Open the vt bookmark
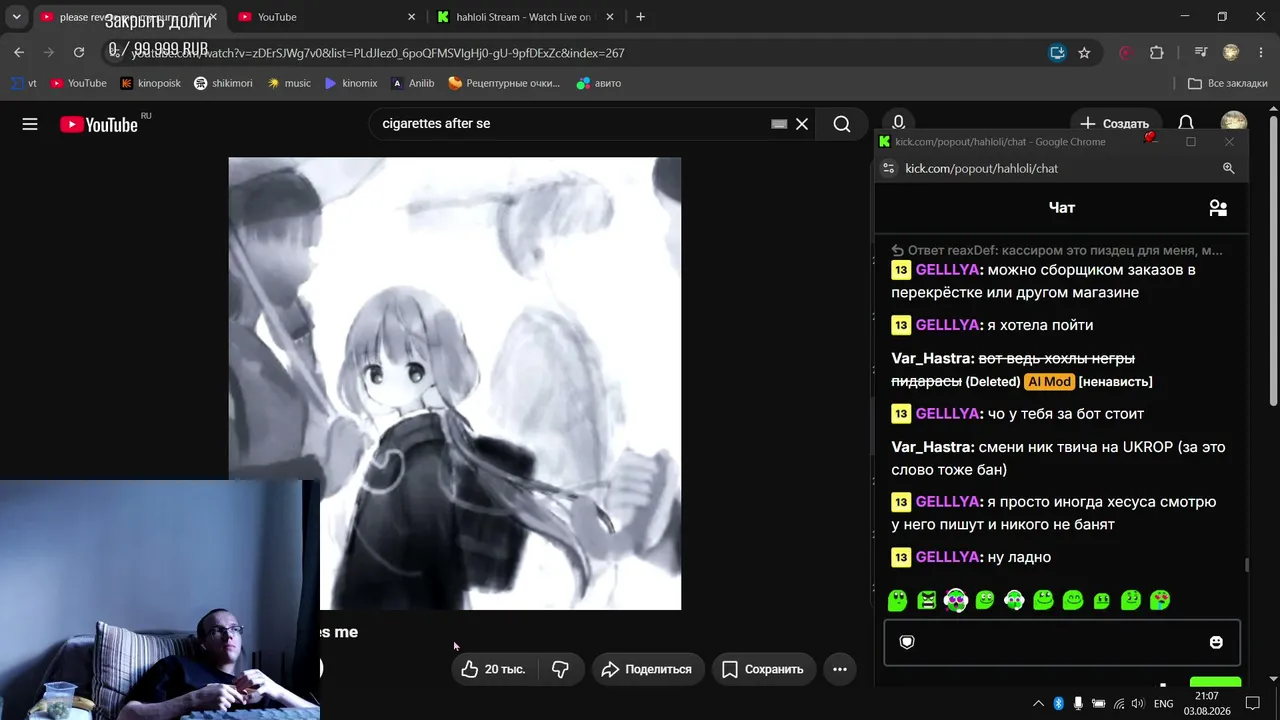The image size is (1280, 720). [24, 83]
